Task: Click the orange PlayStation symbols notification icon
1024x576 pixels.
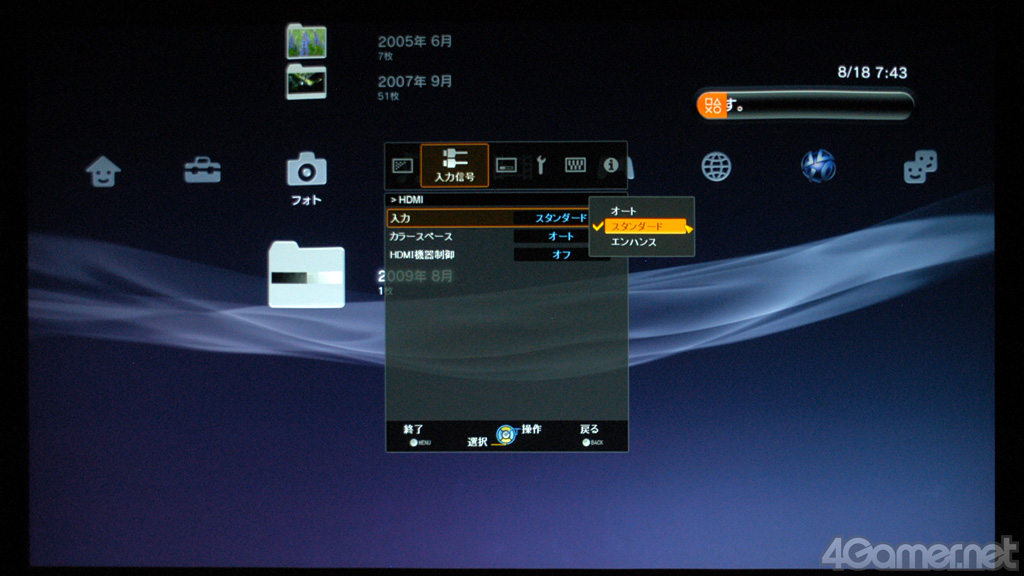Action: click(712, 105)
